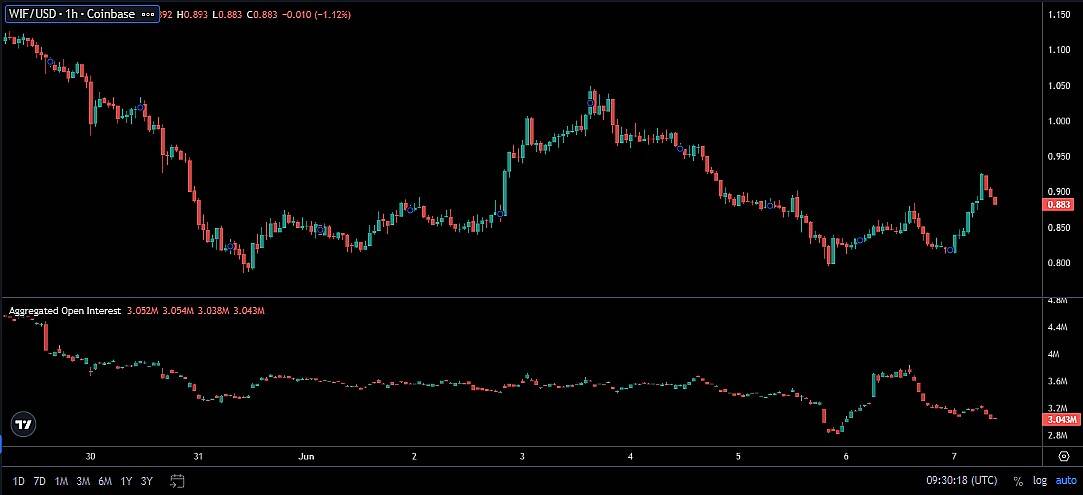
Task: Click the 4.4M open interest axis label
Action: (1058, 327)
